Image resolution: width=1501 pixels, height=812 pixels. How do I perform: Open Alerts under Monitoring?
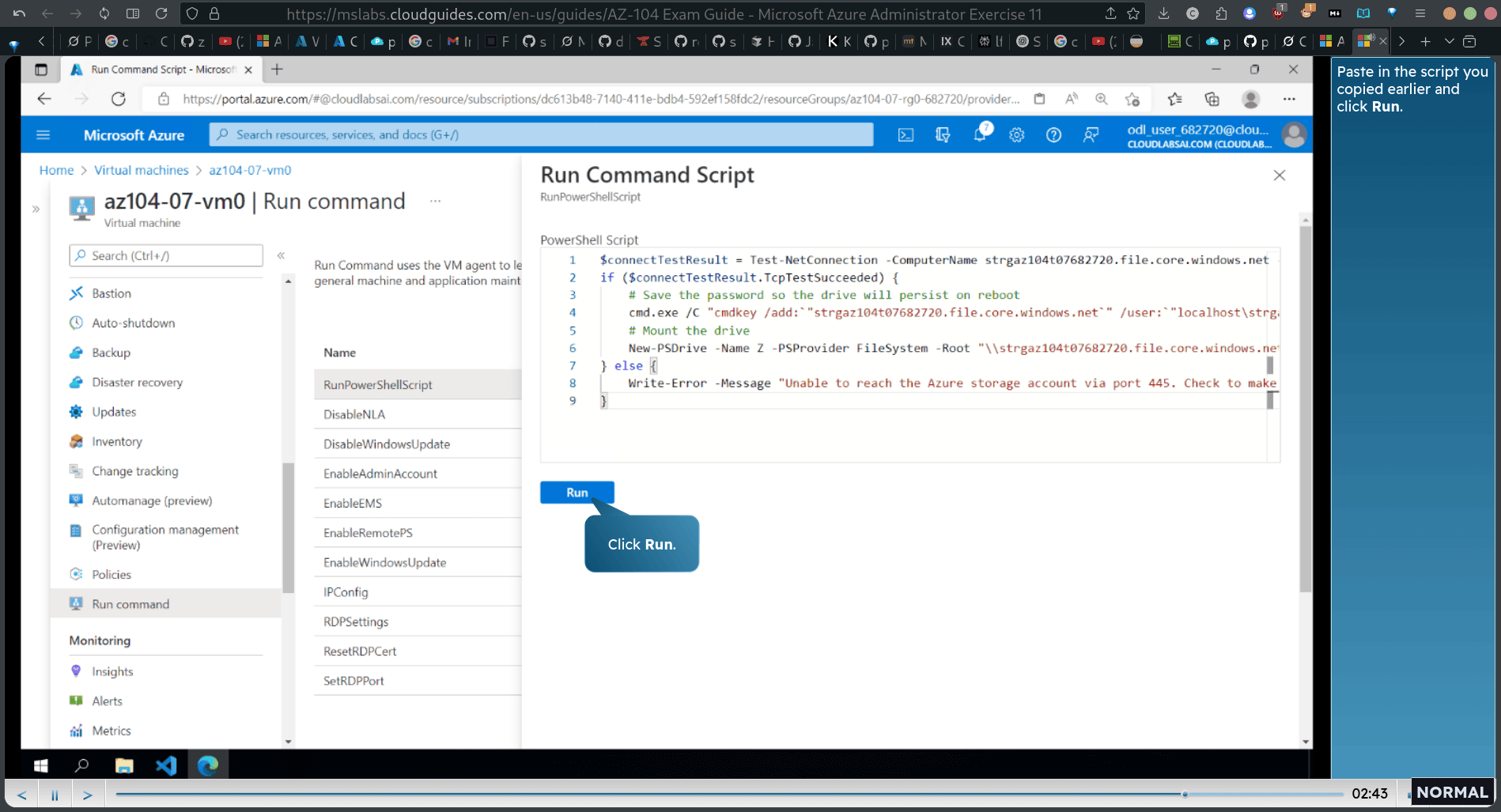point(107,701)
